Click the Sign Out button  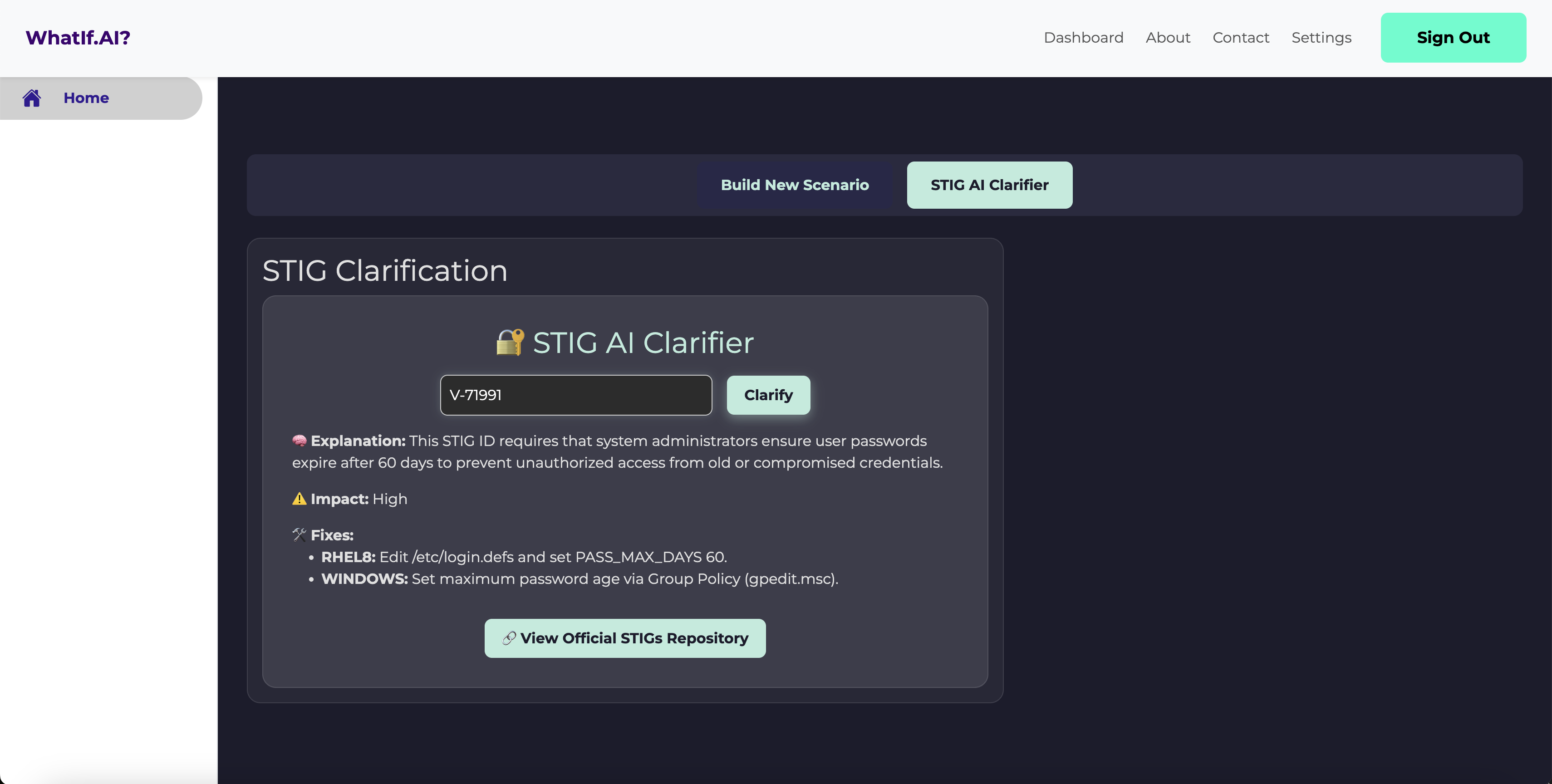coord(1453,37)
